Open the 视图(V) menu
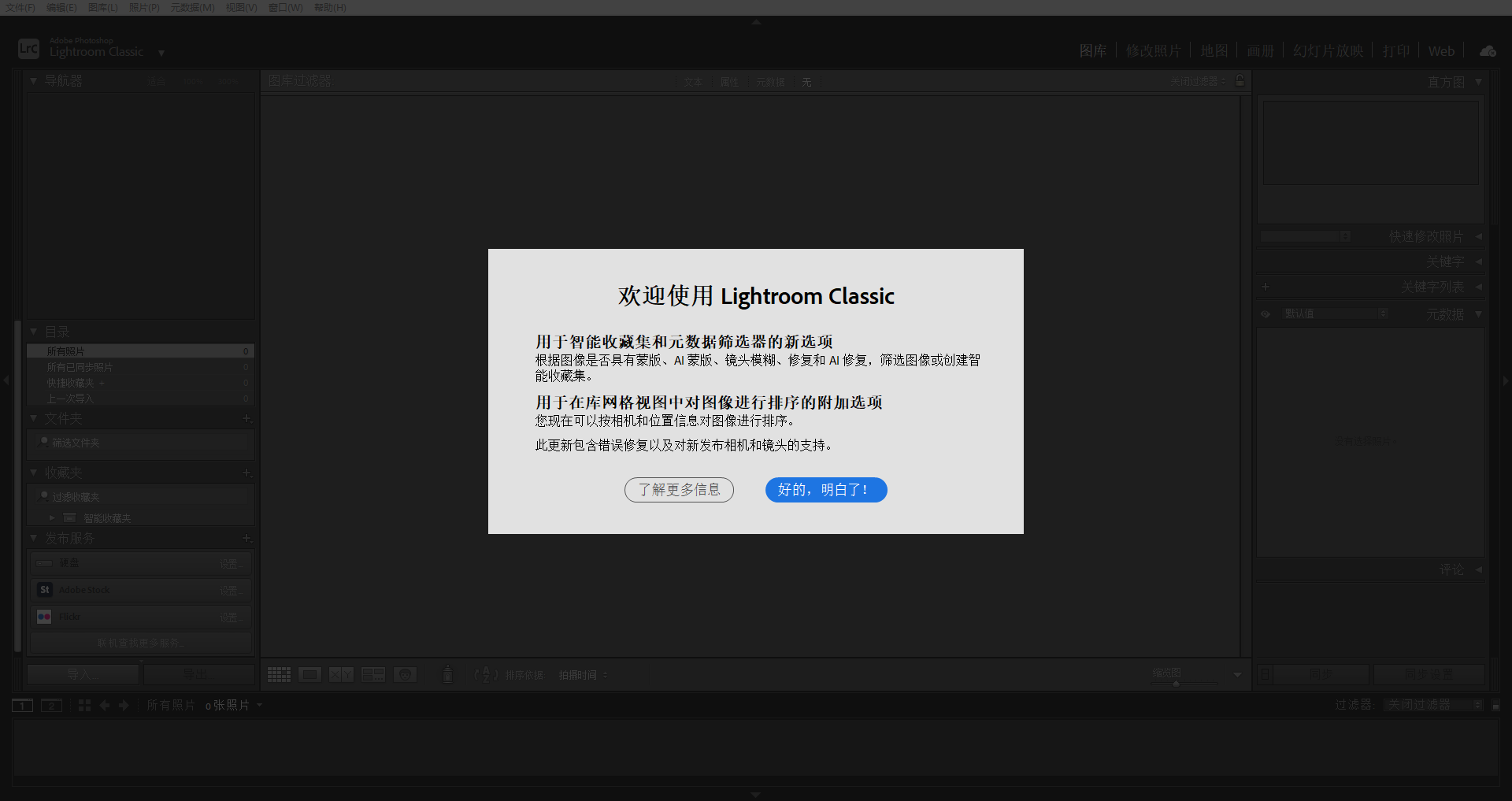The width and height of the screenshot is (1512, 801). [x=242, y=8]
